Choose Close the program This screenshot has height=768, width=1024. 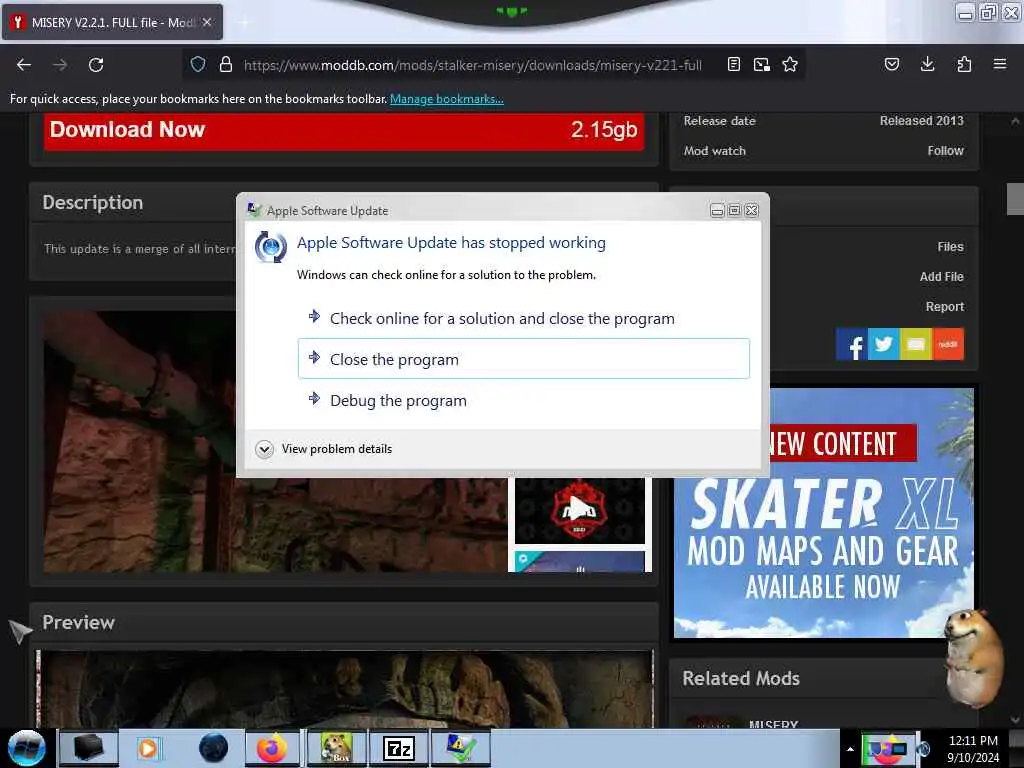(x=524, y=359)
